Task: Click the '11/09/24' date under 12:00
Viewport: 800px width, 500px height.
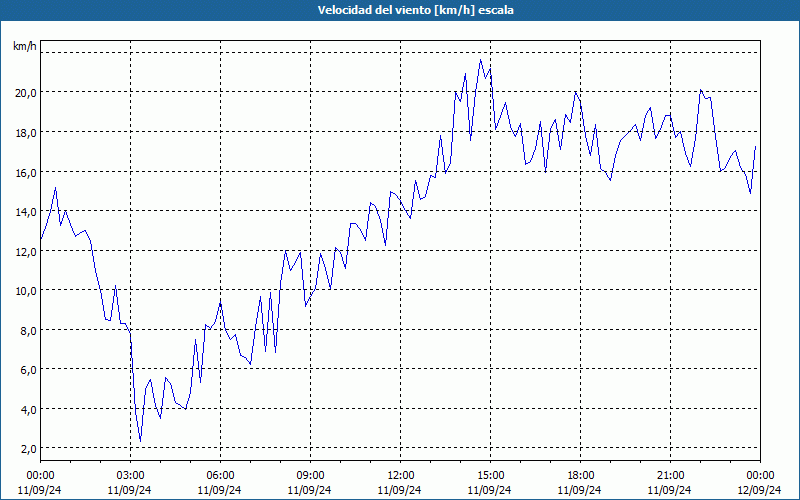Action: (x=401, y=490)
